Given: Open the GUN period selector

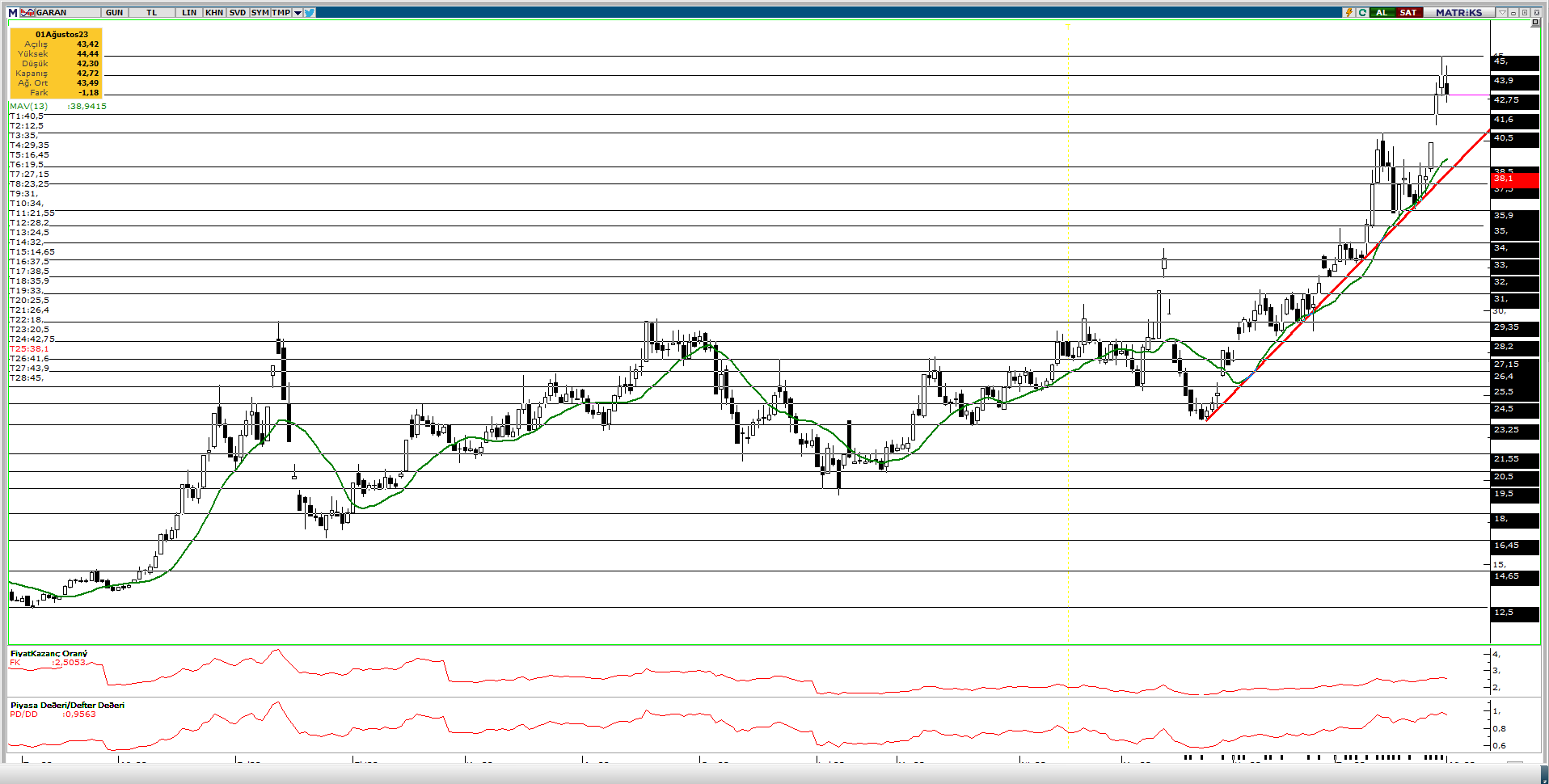Looking at the screenshot, I should click(114, 13).
